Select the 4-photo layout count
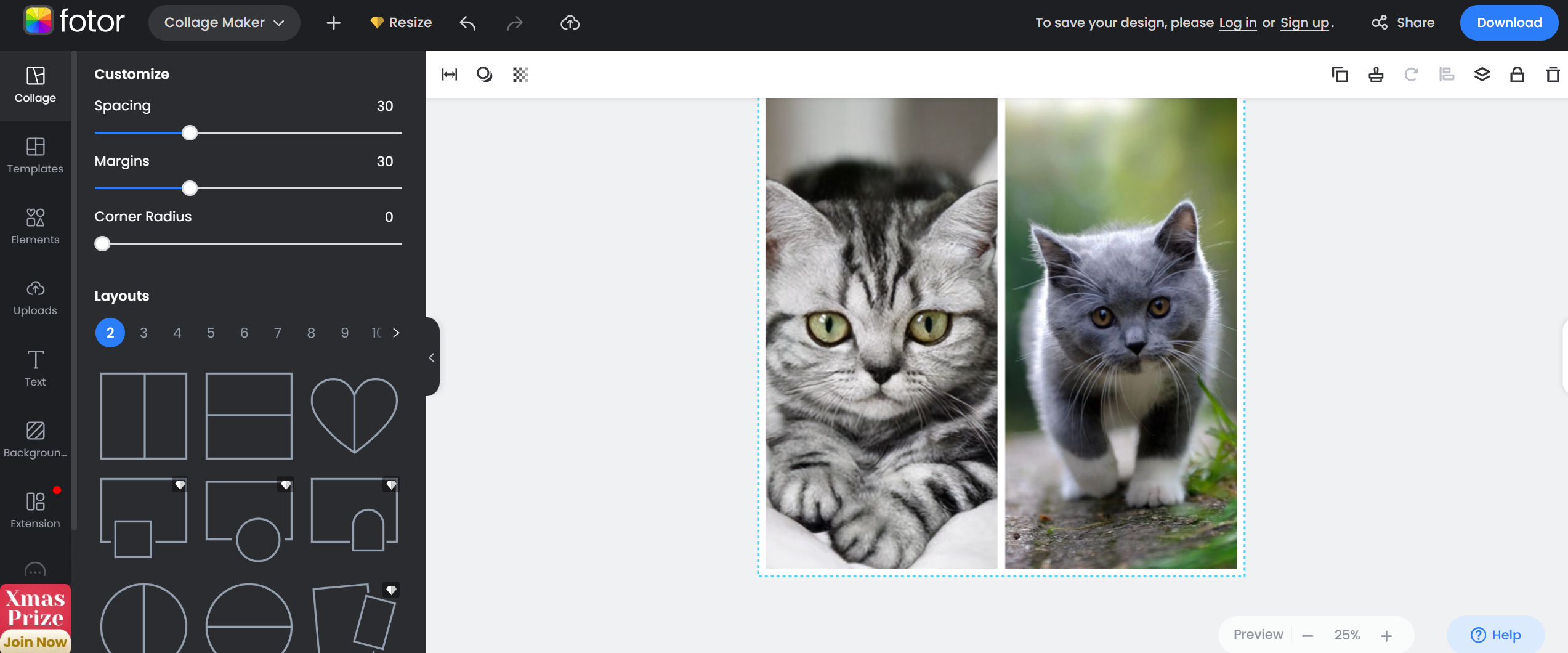The width and height of the screenshot is (1568, 653). pyautogui.click(x=177, y=333)
